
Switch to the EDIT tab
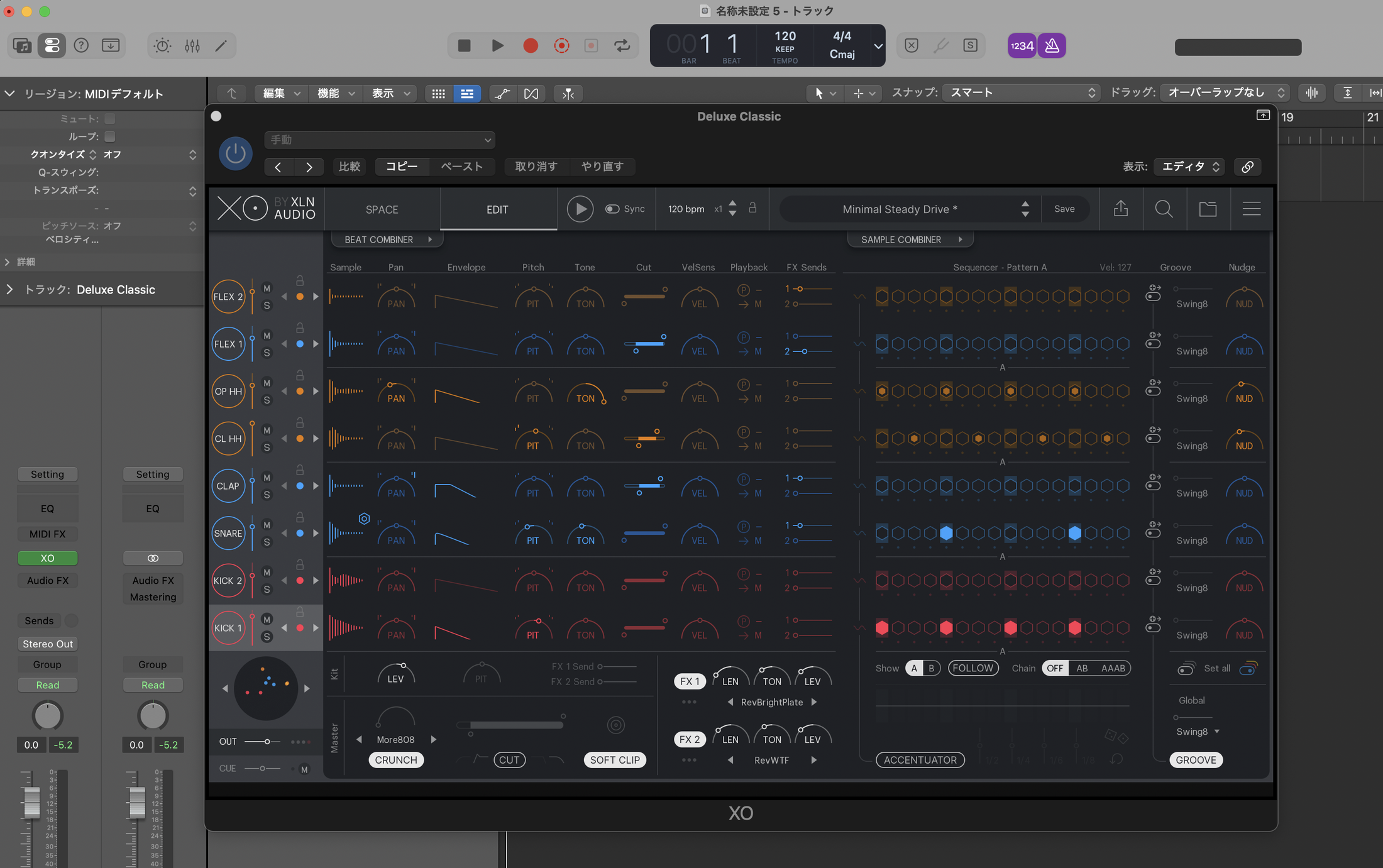point(497,209)
